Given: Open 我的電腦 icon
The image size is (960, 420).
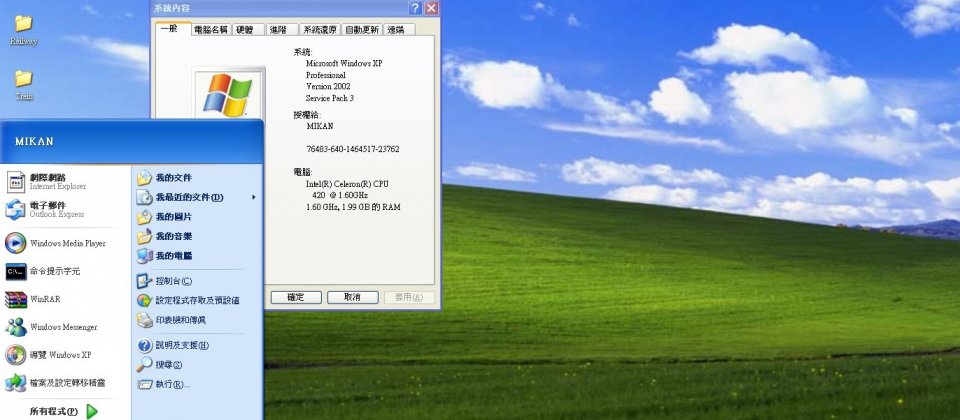Looking at the screenshot, I should pos(144,256).
